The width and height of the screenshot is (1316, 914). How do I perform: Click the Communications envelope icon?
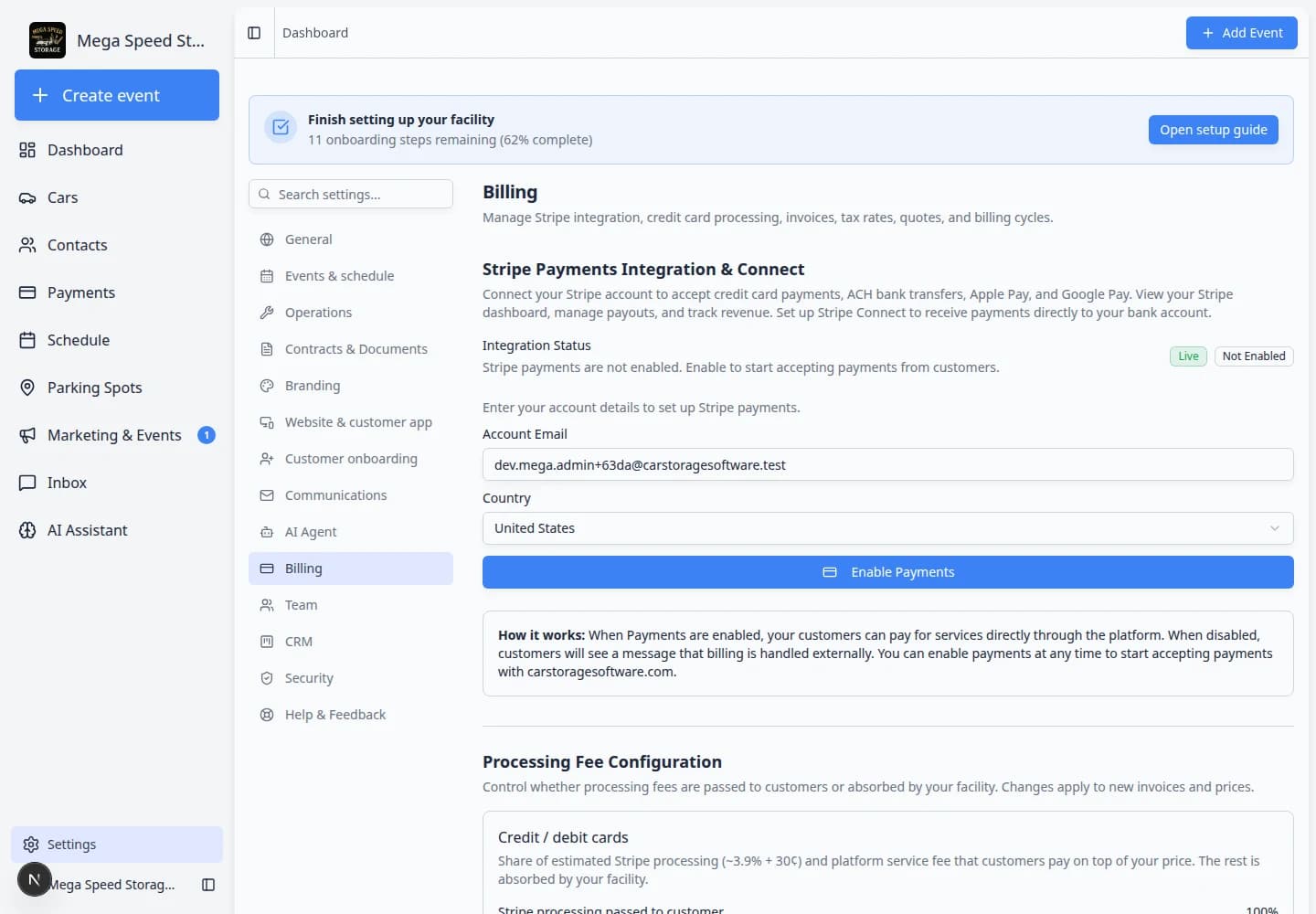(267, 495)
